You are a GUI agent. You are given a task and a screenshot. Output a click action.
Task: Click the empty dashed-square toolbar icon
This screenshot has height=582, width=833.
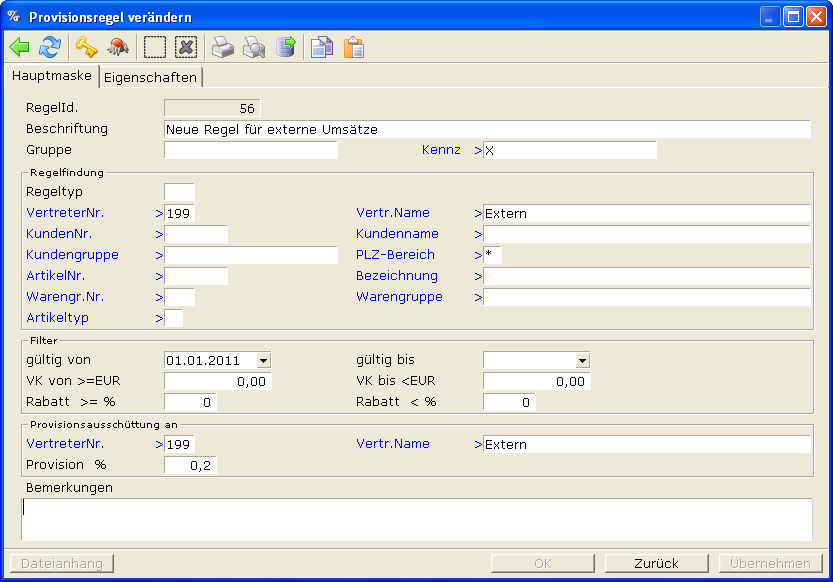point(155,47)
